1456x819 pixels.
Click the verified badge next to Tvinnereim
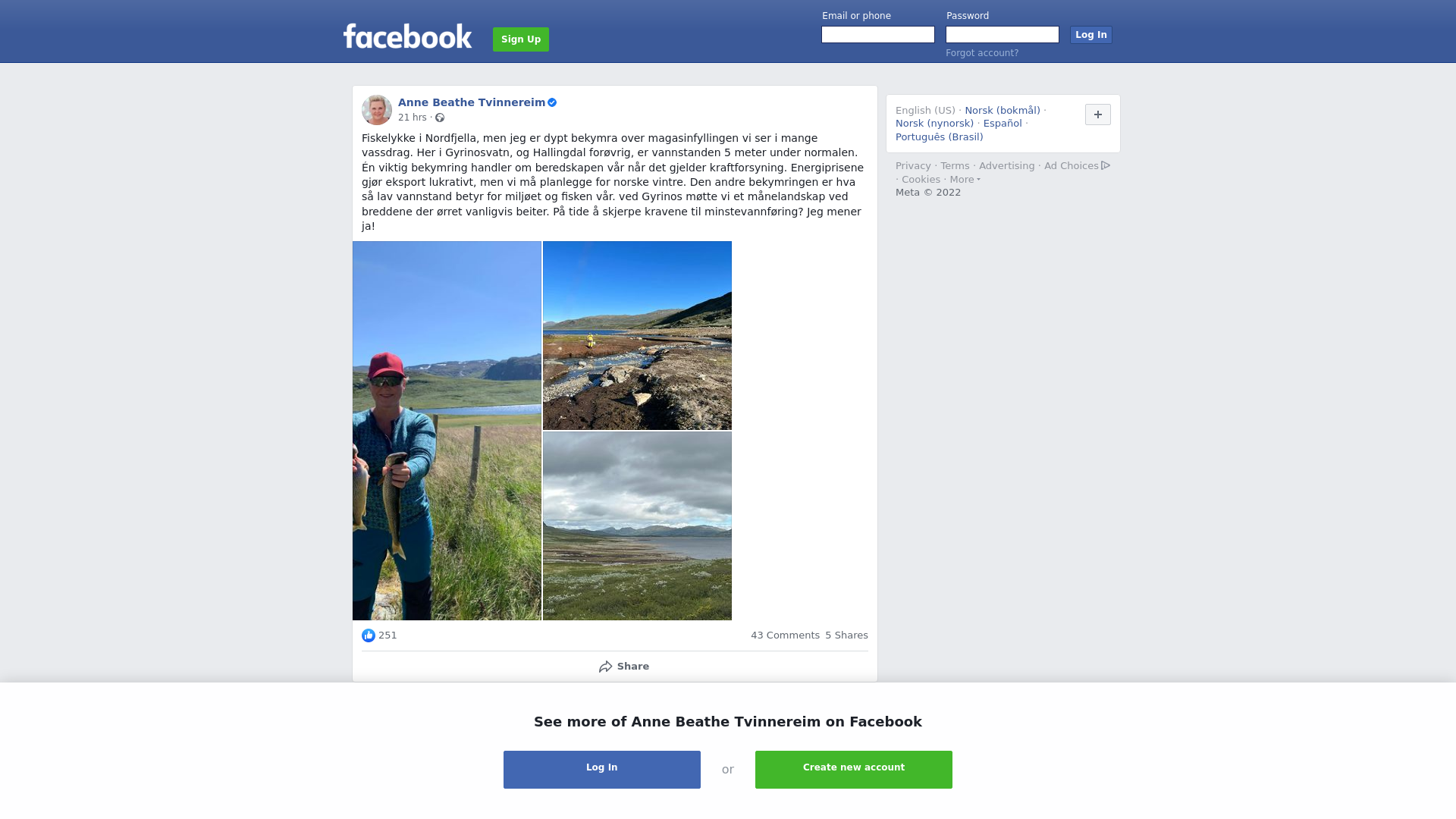click(x=552, y=102)
